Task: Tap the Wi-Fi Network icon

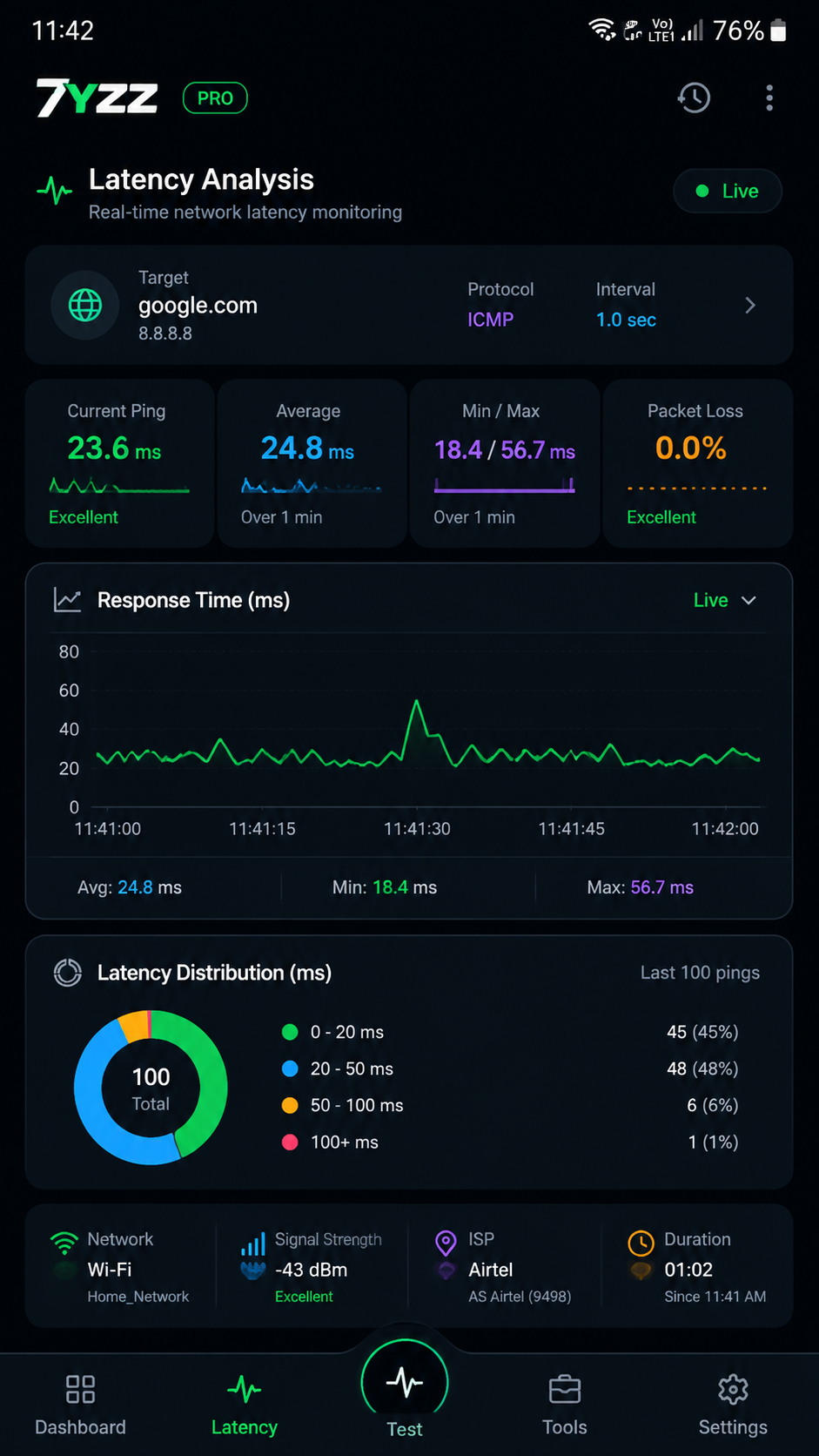Action: 64,1243
